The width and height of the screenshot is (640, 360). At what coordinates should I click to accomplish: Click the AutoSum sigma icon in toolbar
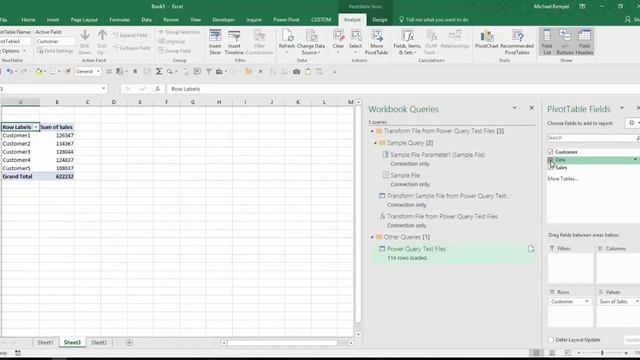(159, 71)
